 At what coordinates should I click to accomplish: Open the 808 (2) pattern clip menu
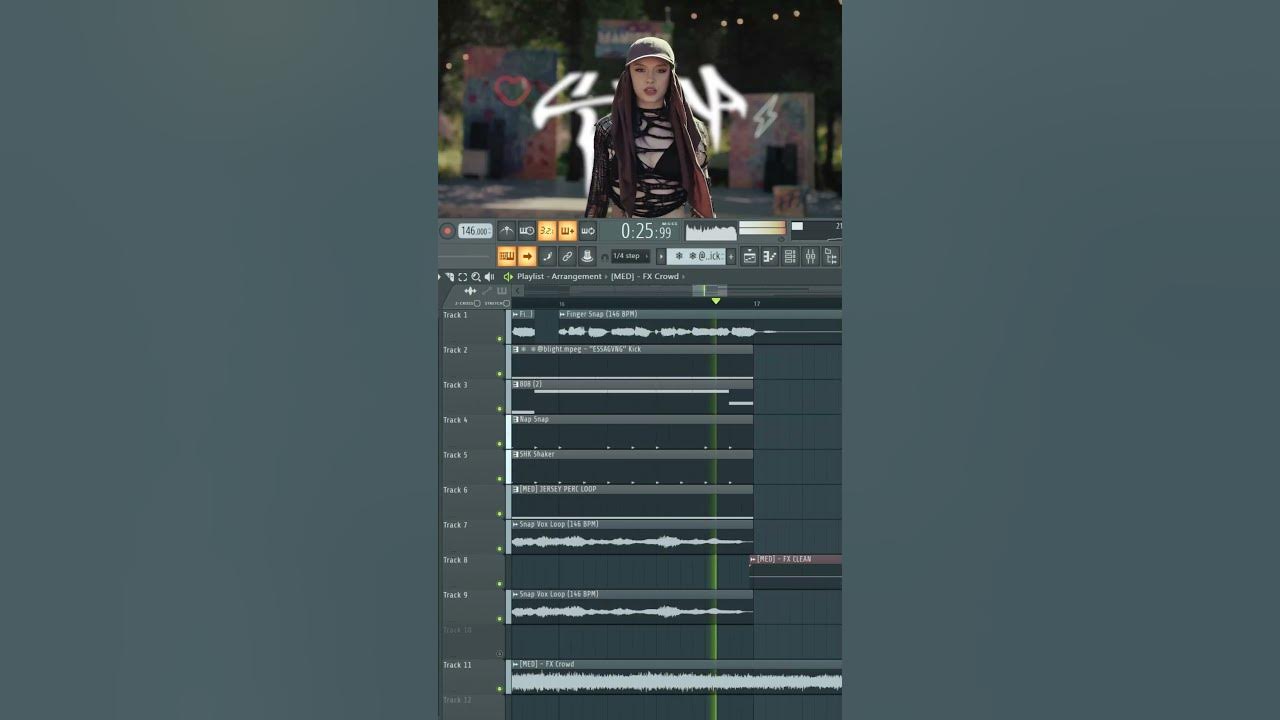pyautogui.click(x=516, y=385)
